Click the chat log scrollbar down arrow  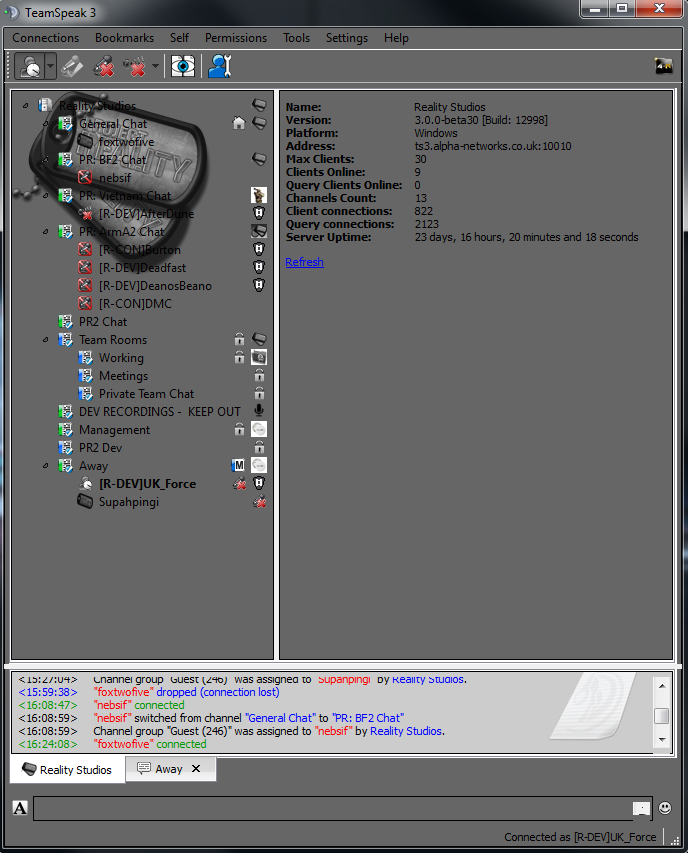point(662,739)
